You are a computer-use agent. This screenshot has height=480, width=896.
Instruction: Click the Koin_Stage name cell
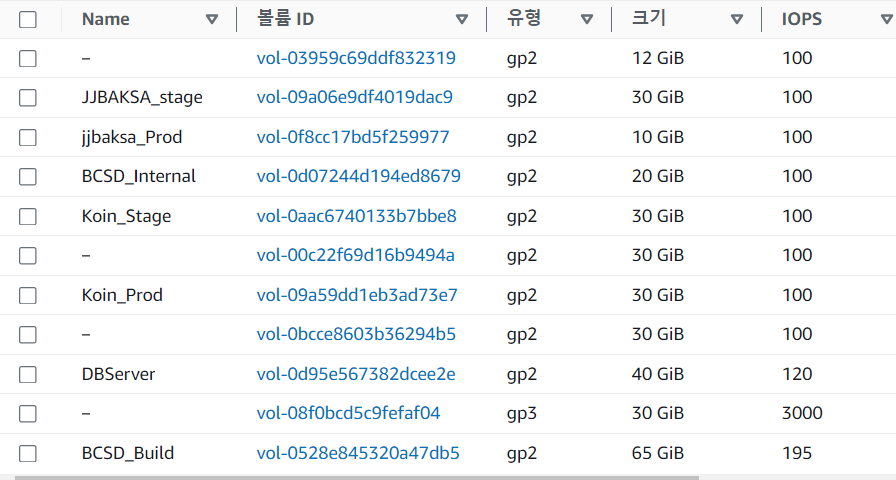point(126,217)
